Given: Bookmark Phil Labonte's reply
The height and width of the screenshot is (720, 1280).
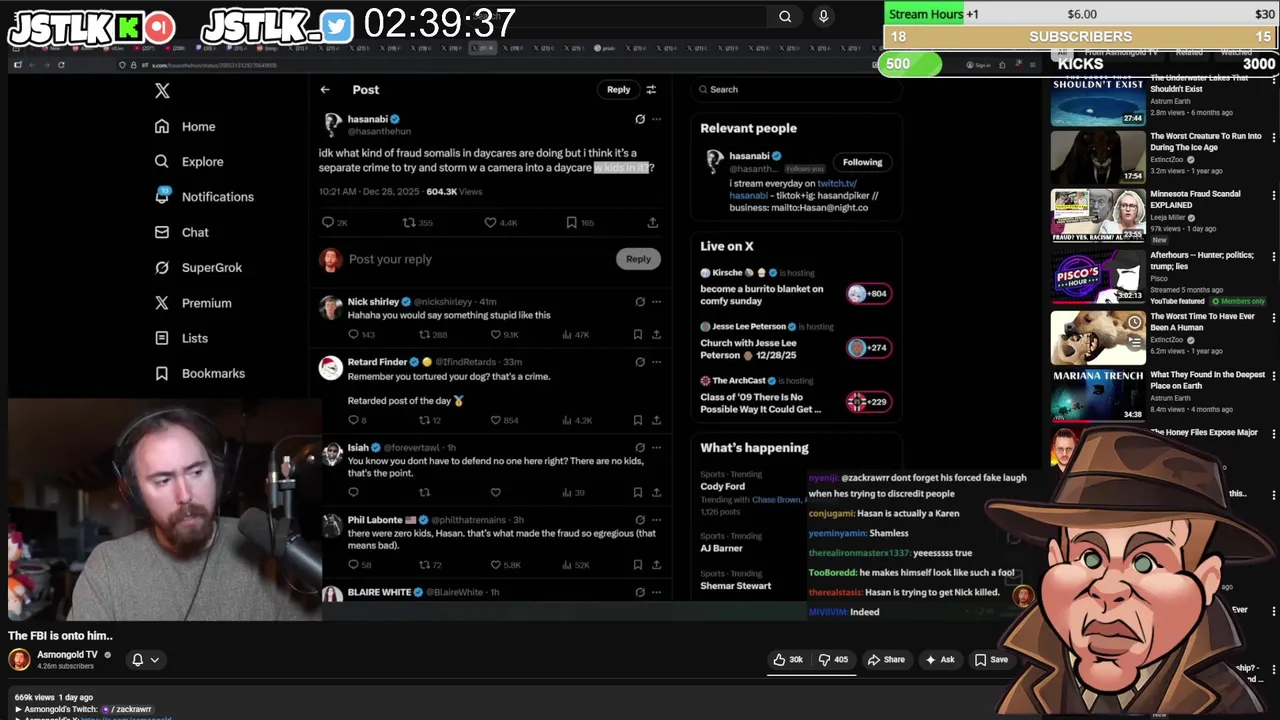Looking at the screenshot, I should pos(638,565).
